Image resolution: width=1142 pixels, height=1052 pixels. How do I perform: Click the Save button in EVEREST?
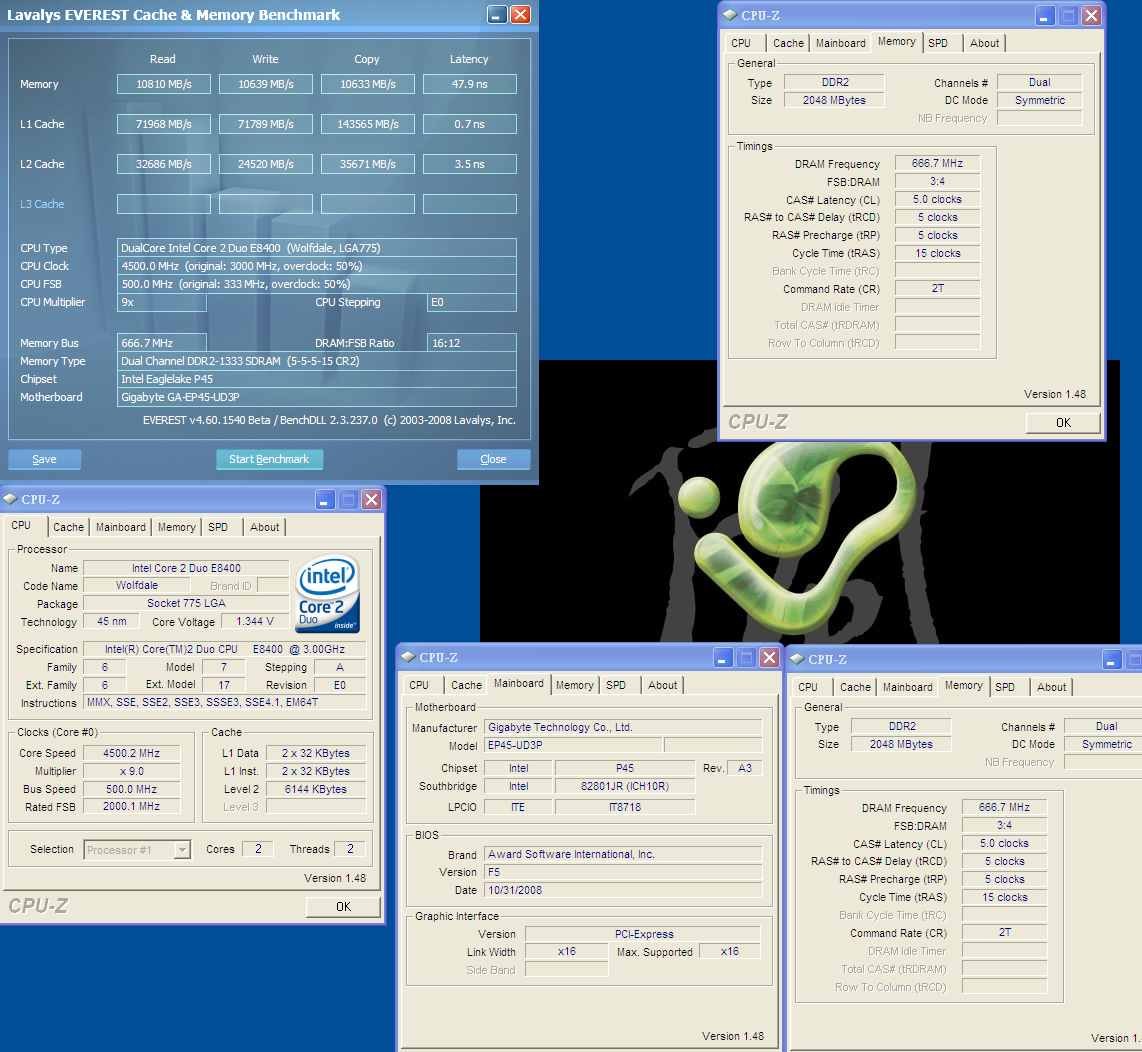pos(44,459)
